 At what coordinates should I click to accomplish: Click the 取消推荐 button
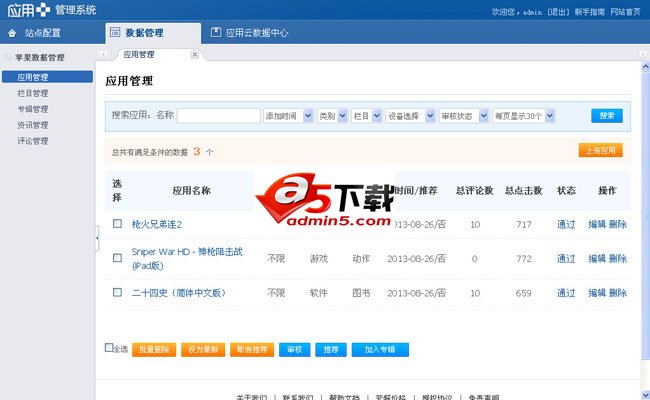pos(252,349)
